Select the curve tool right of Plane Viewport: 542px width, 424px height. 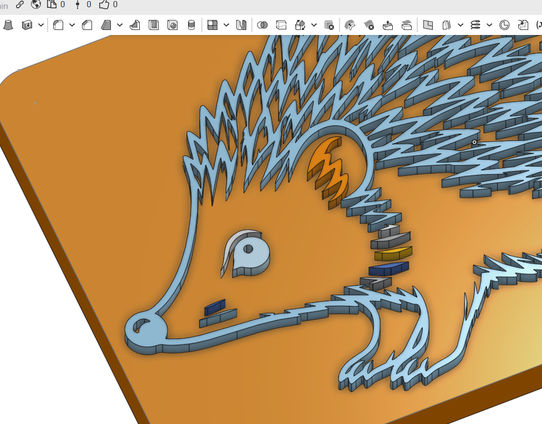[447, 25]
